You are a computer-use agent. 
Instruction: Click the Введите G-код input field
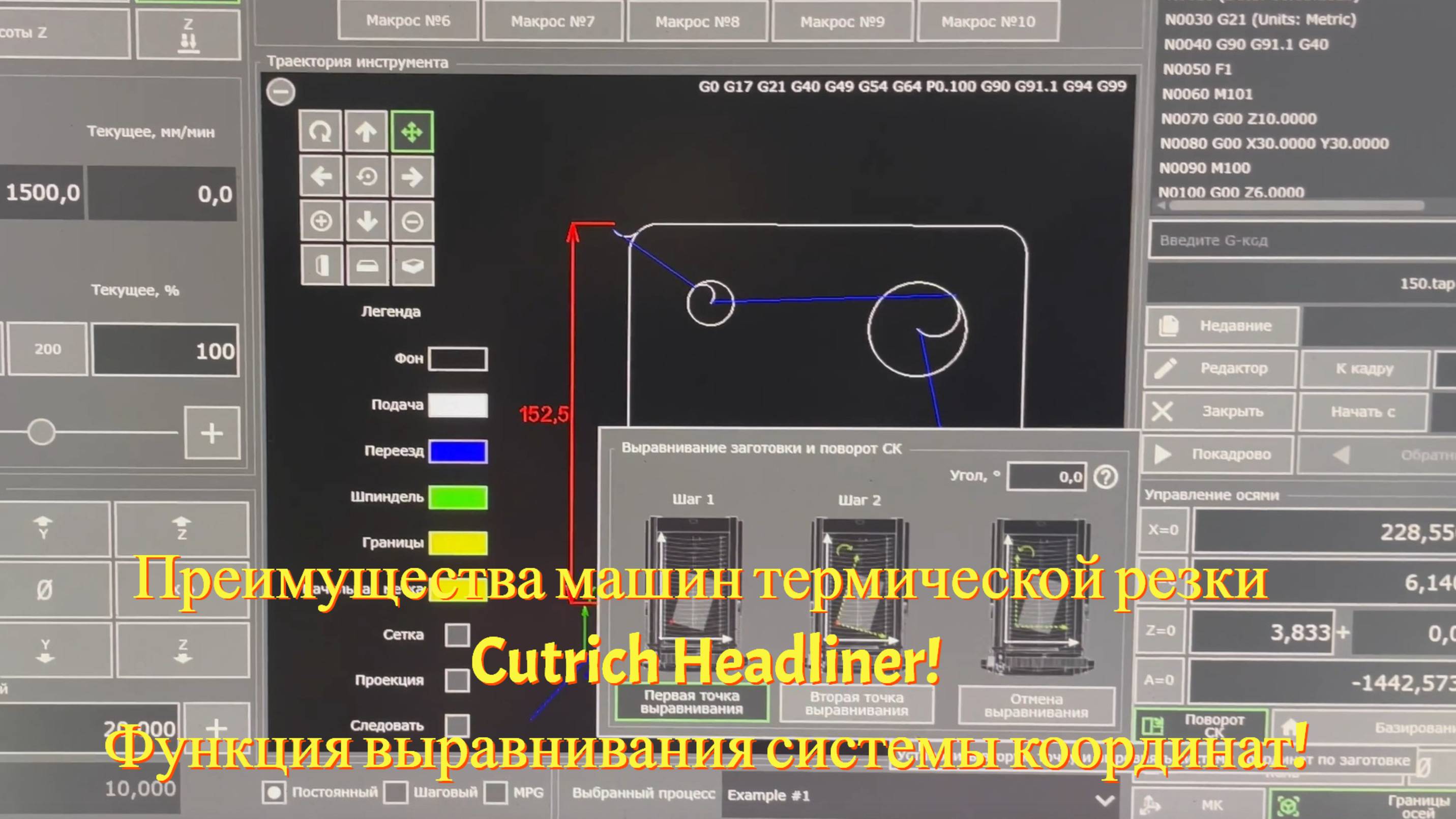click(x=1300, y=240)
